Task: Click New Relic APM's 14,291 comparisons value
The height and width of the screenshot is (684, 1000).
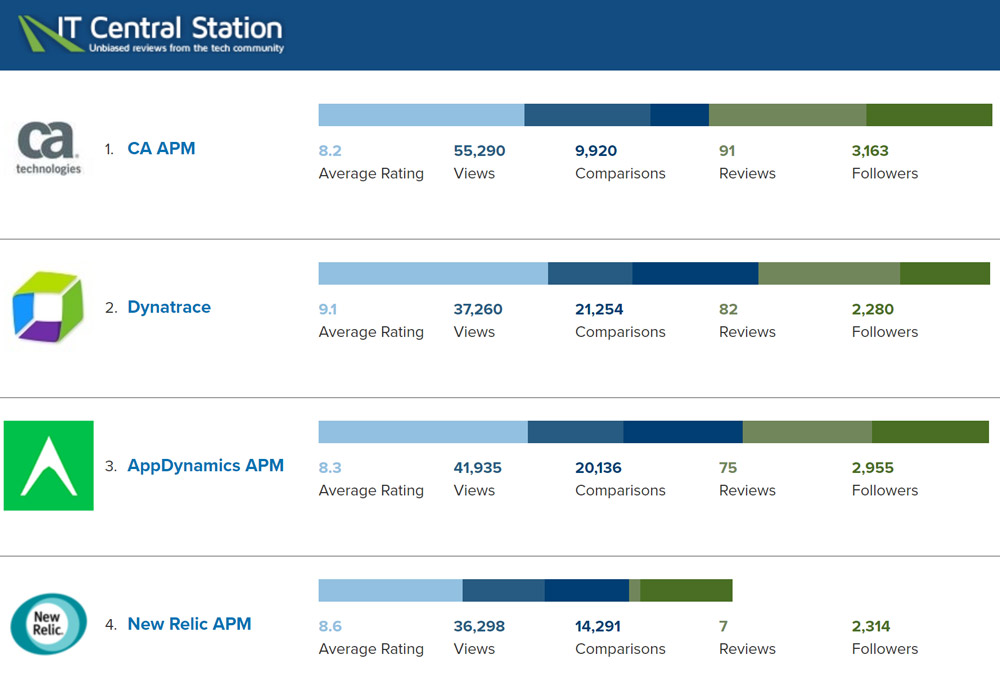Action: (598, 627)
